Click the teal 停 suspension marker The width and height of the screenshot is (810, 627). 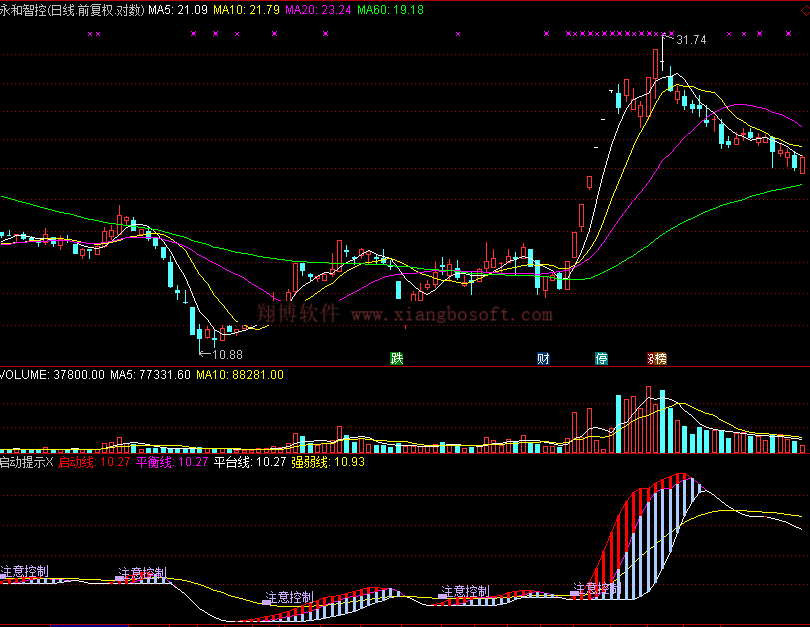(x=601, y=358)
